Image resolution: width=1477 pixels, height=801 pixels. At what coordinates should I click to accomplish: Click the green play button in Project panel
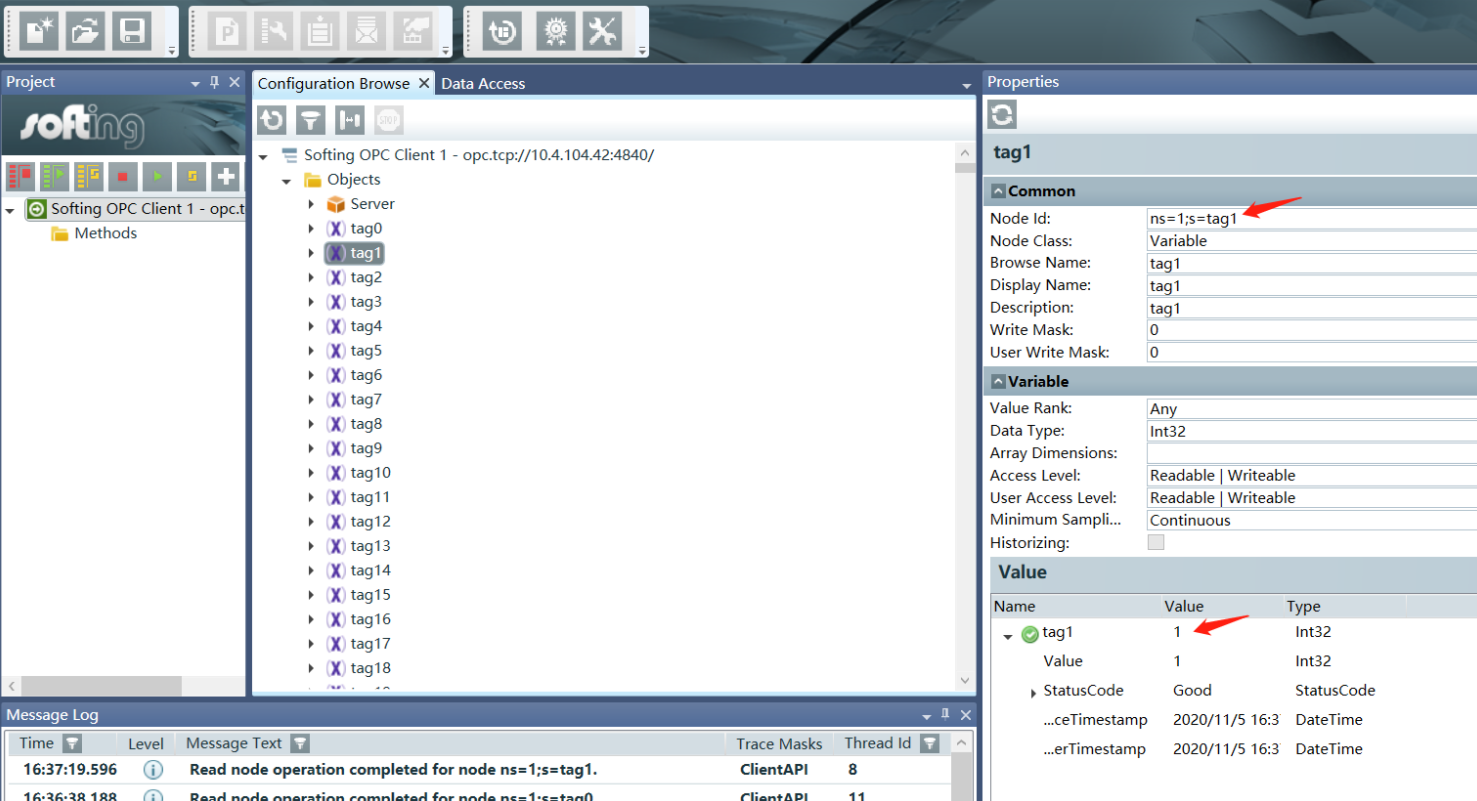[157, 176]
